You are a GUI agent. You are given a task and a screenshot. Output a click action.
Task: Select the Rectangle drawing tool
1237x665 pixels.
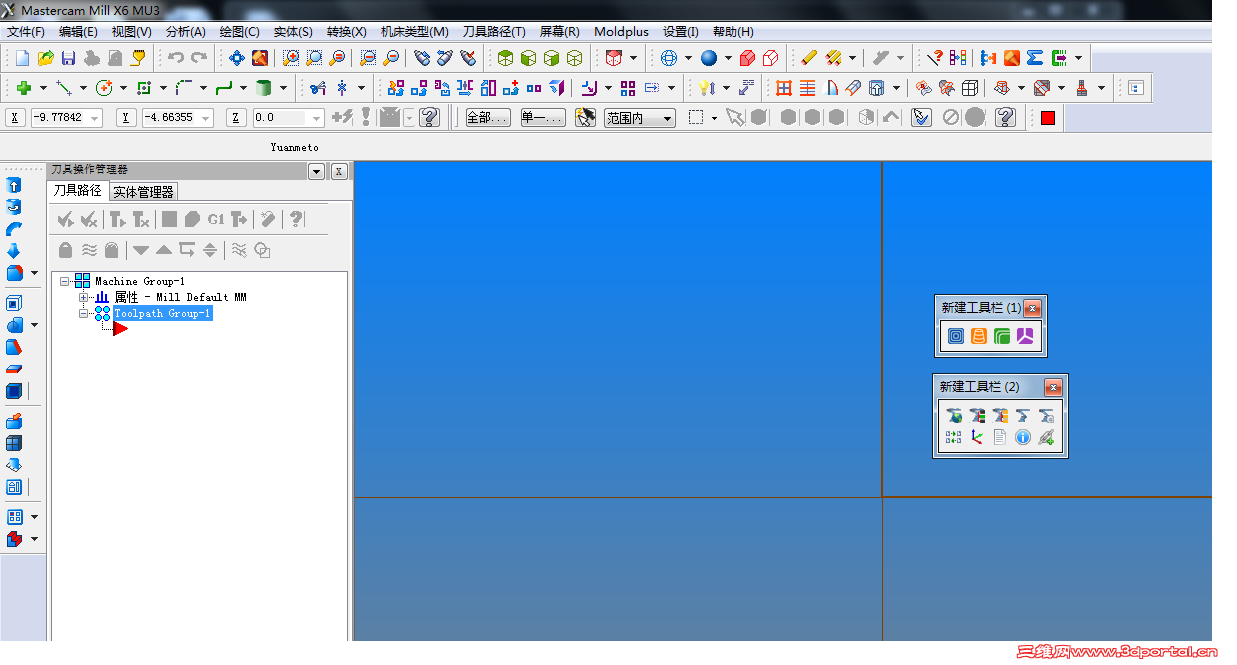point(144,88)
